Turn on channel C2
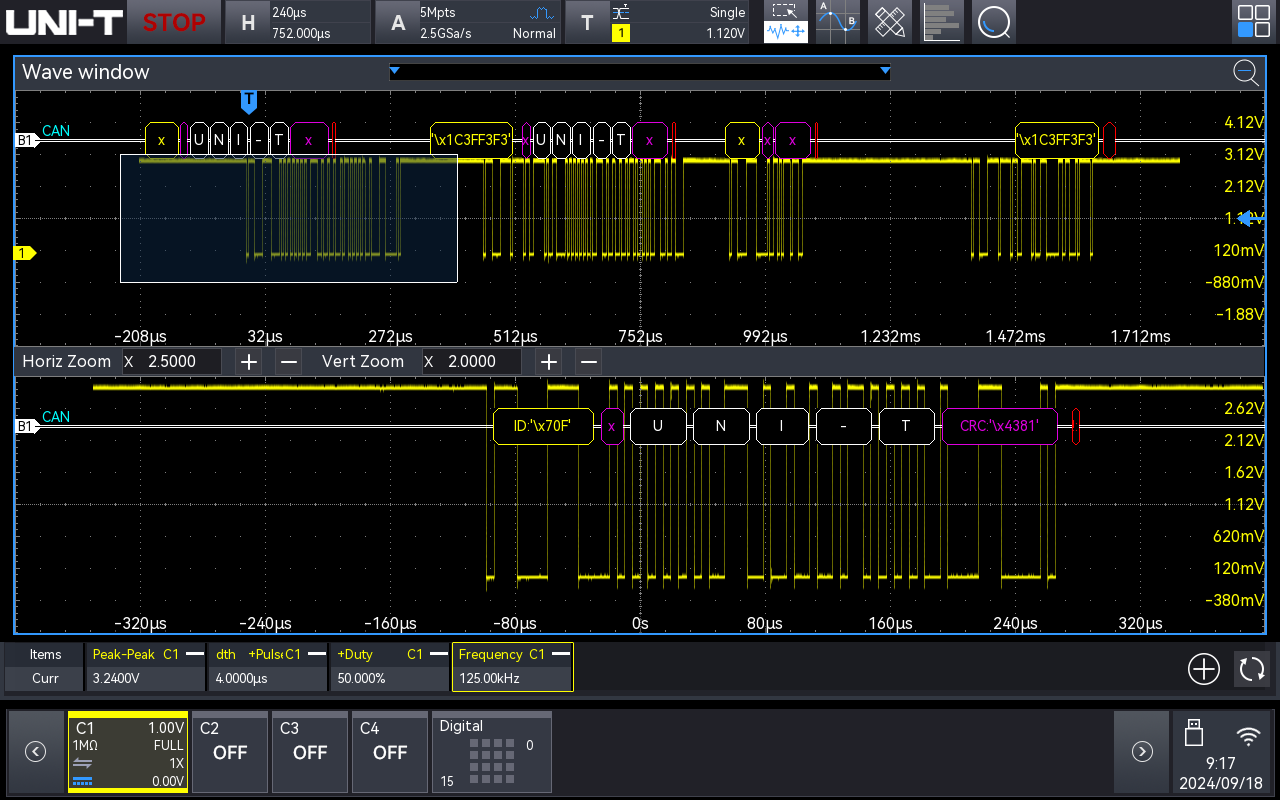 [x=229, y=751]
